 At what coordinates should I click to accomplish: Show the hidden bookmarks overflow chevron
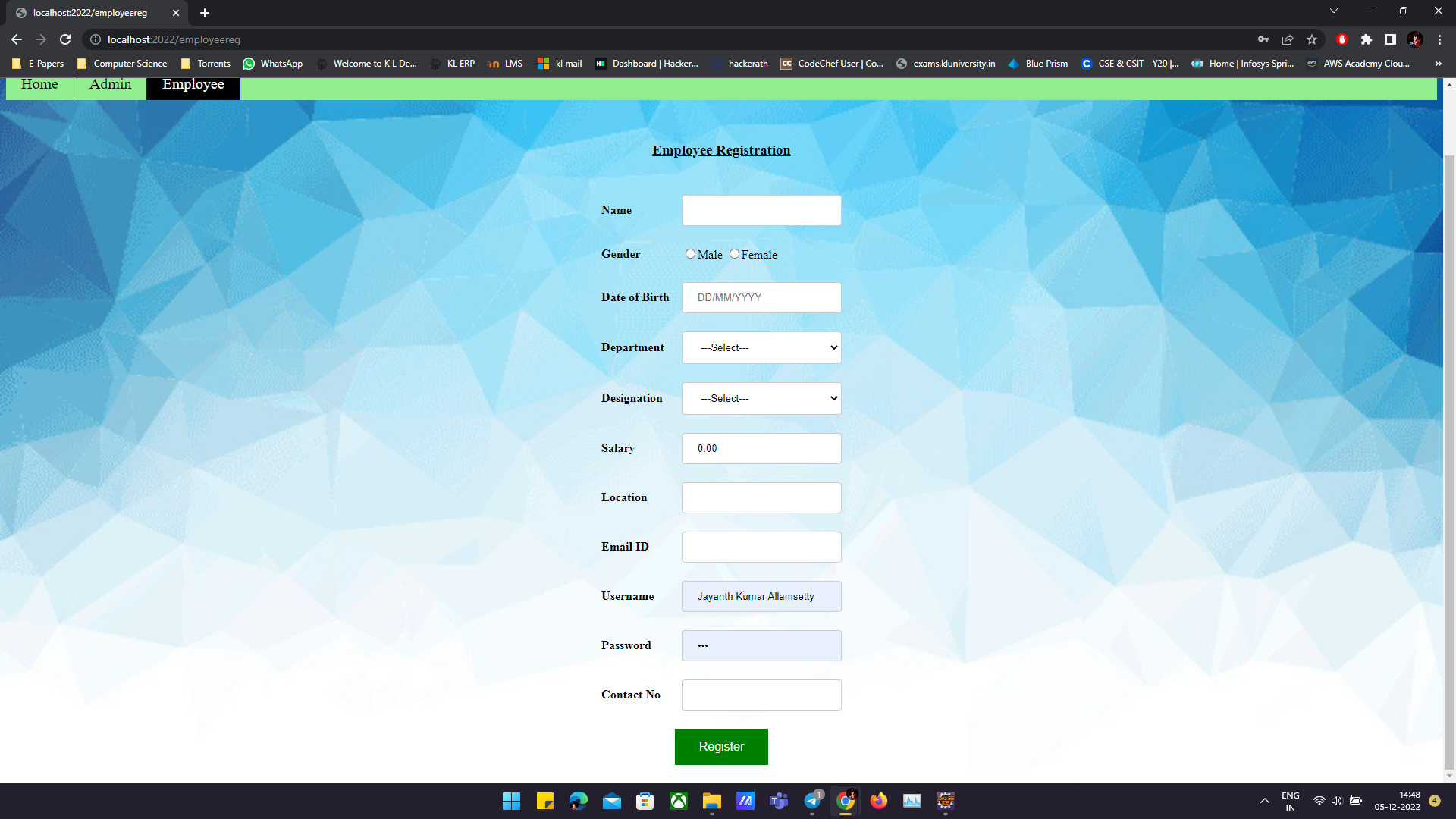tap(1438, 64)
